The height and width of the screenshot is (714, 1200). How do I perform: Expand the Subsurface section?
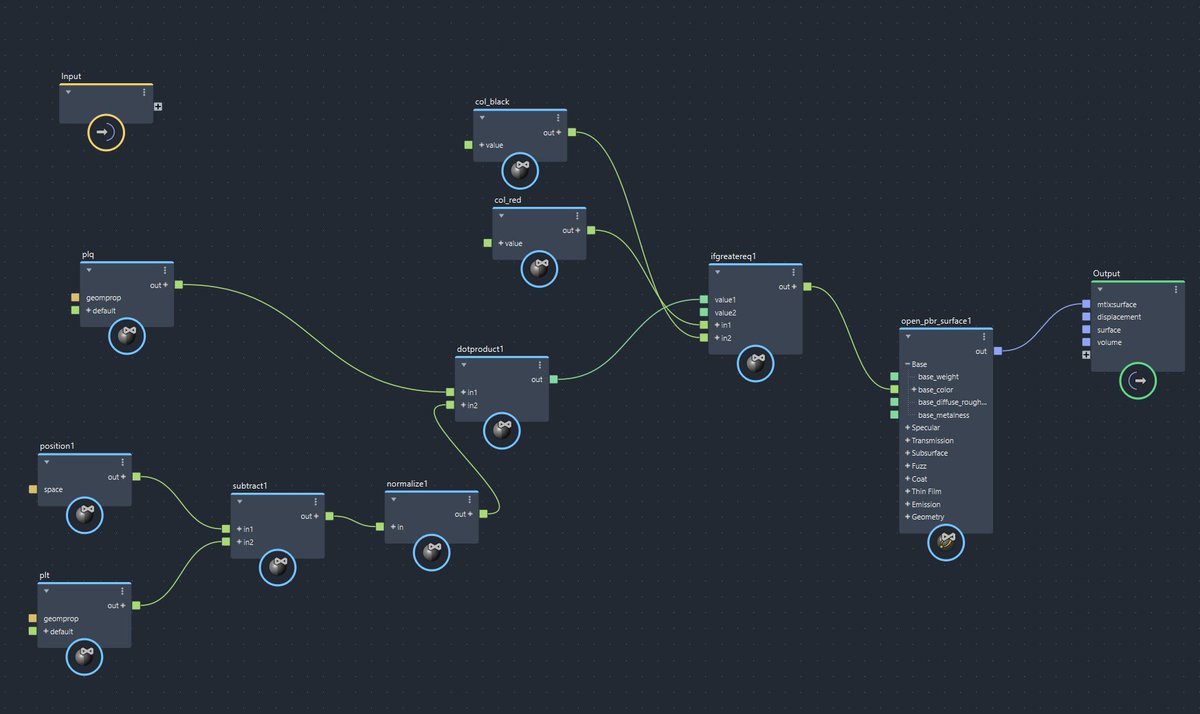[907, 453]
